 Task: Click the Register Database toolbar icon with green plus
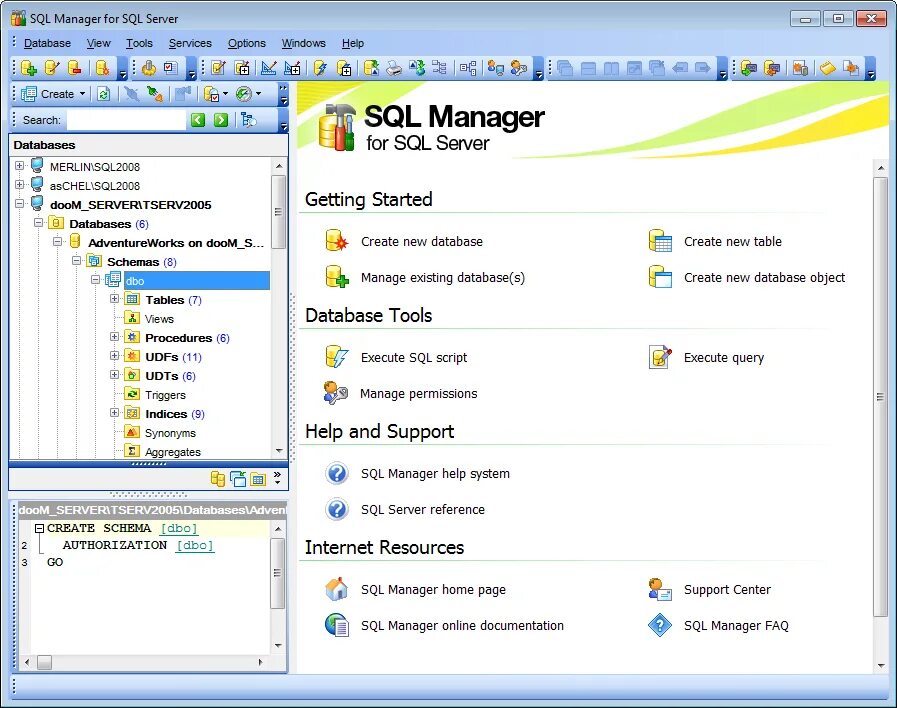click(29, 68)
